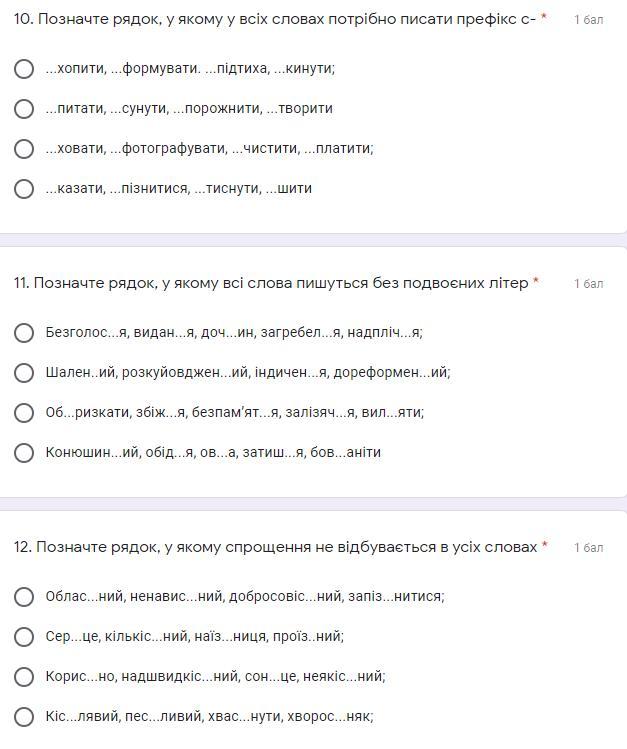The image size is (627, 749).
Task: Mark radio option 'Кіс...лявий, пес...ливий'
Action: (24, 717)
